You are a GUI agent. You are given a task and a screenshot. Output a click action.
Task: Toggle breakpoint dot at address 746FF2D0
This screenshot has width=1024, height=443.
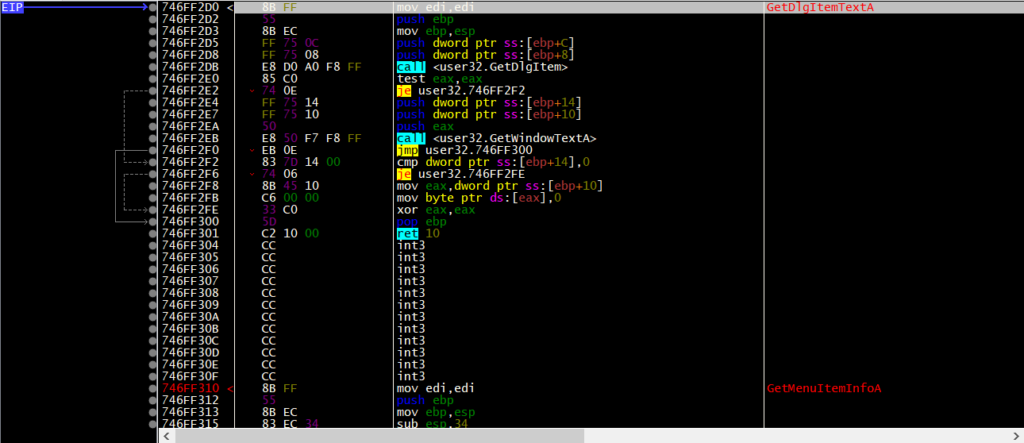coord(153,8)
